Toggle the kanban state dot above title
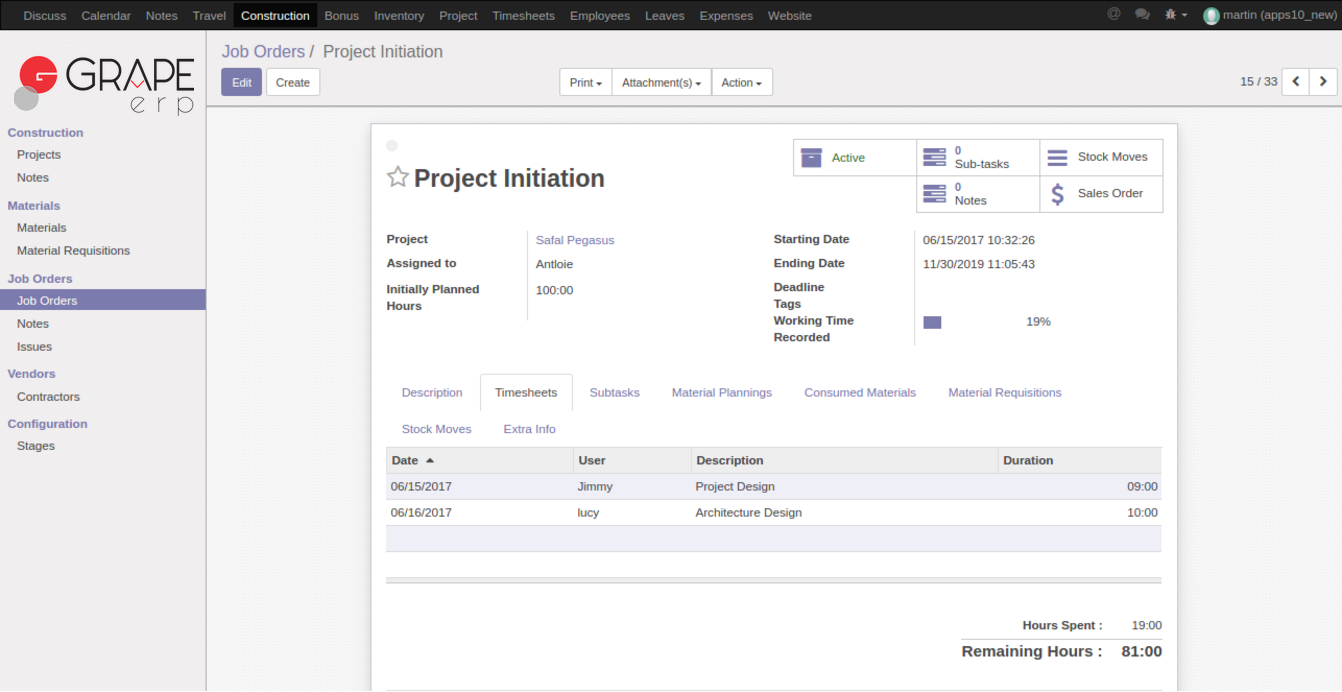This screenshot has height=692, width=1342. [x=392, y=146]
